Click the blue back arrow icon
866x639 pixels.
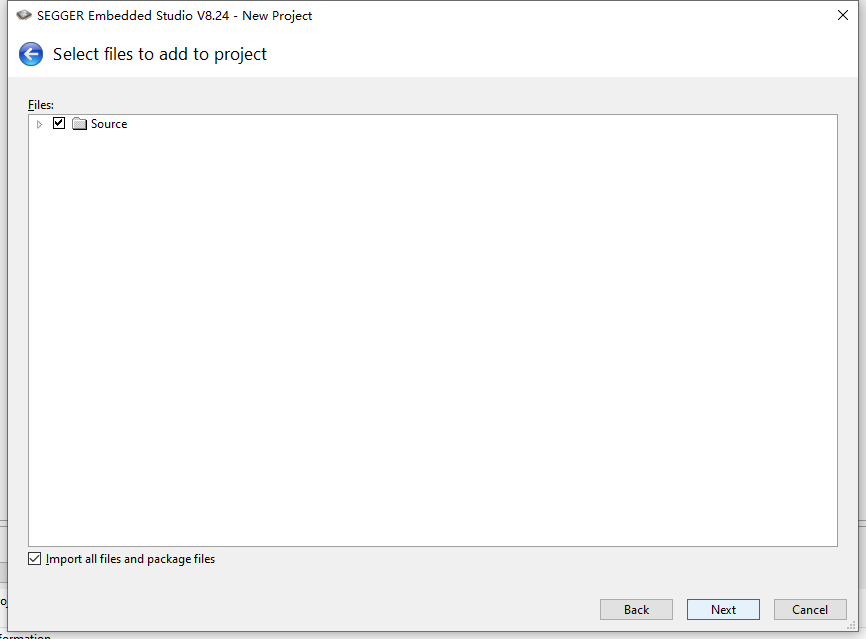point(31,54)
